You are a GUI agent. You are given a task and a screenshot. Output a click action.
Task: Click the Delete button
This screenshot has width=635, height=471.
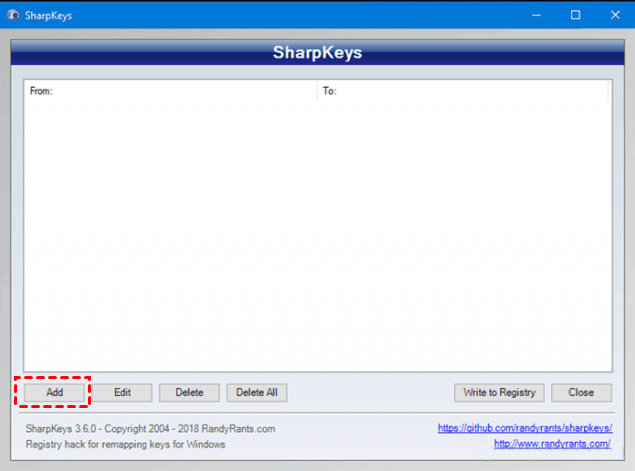tap(190, 392)
